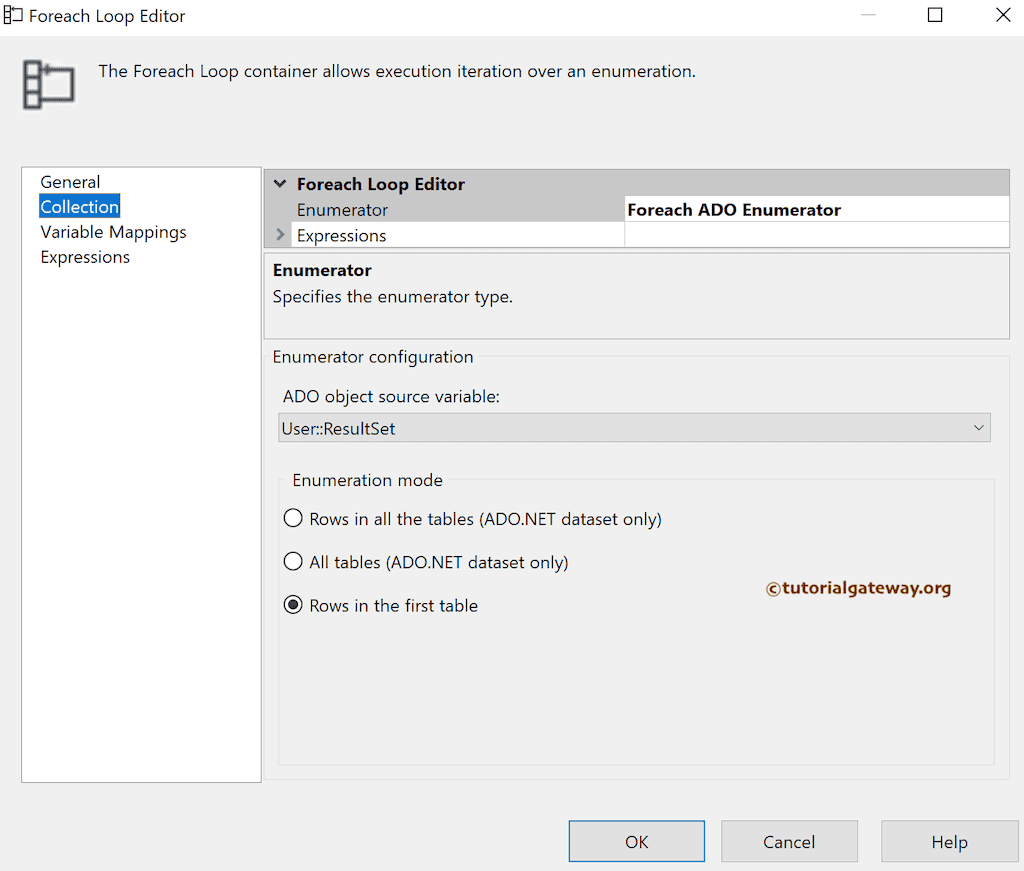Open the Variable Mappings page
The image size is (1024, 871).
coord(113,231)
